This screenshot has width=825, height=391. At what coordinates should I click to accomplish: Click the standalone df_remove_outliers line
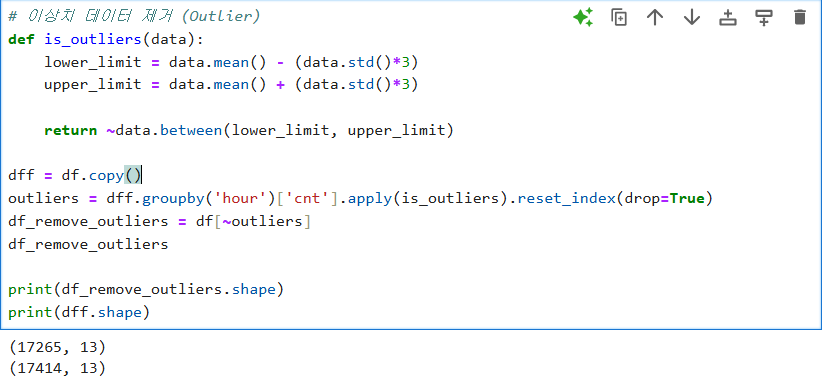tap(88, 244)
